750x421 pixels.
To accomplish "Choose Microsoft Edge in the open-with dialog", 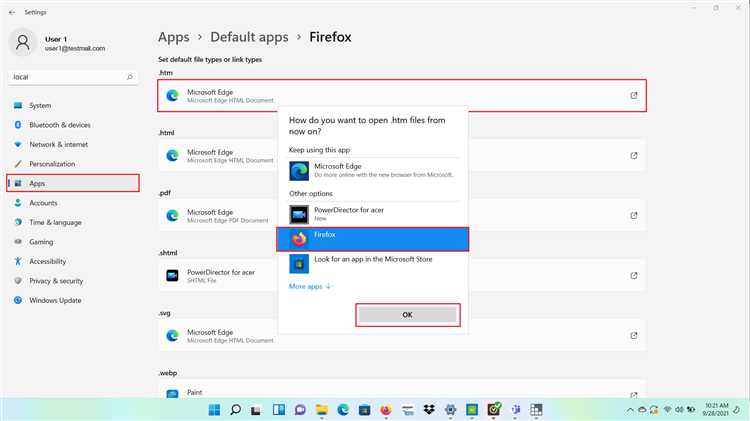I will 373,171.
